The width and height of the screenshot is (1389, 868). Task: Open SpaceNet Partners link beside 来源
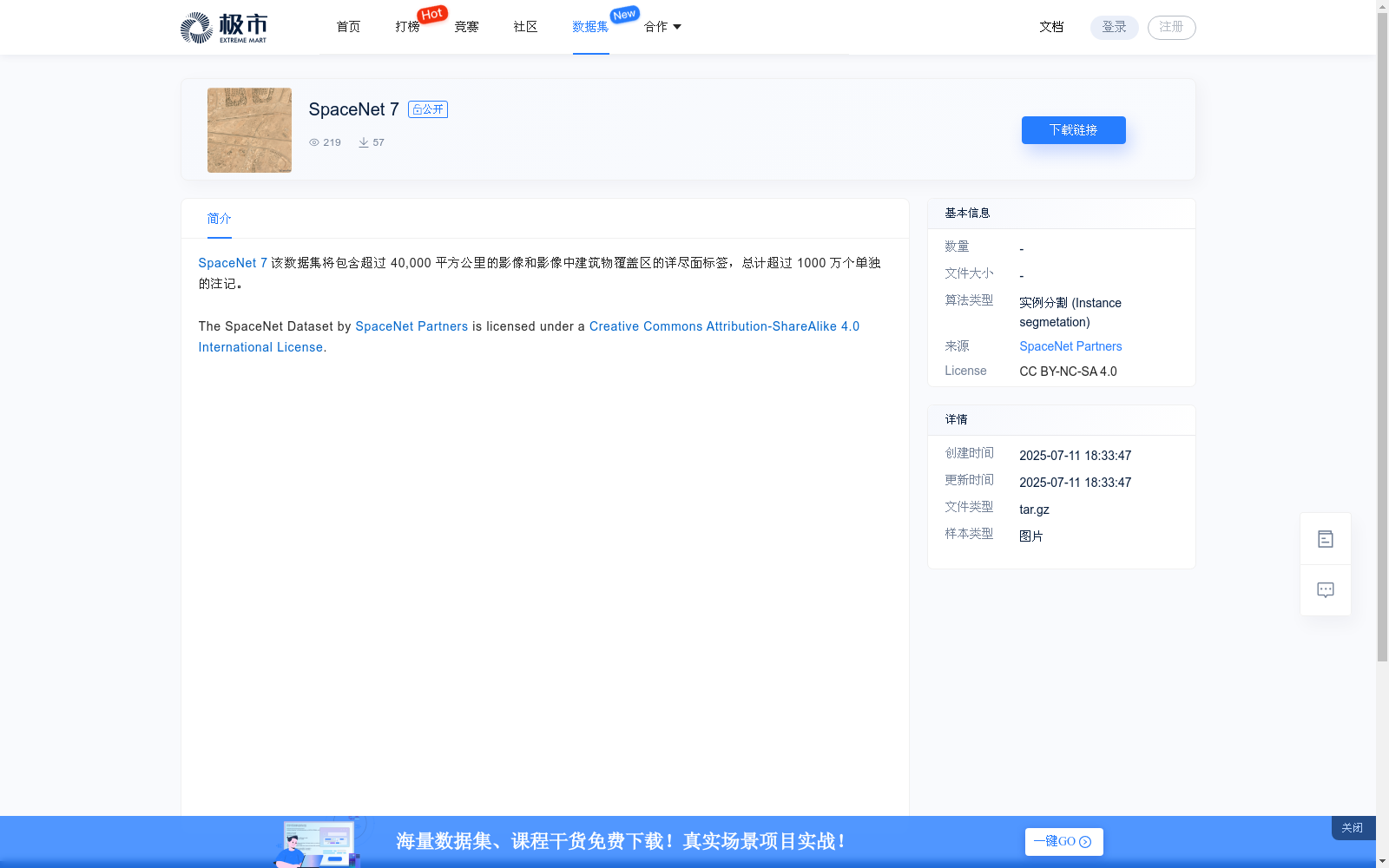point(1070,346)
